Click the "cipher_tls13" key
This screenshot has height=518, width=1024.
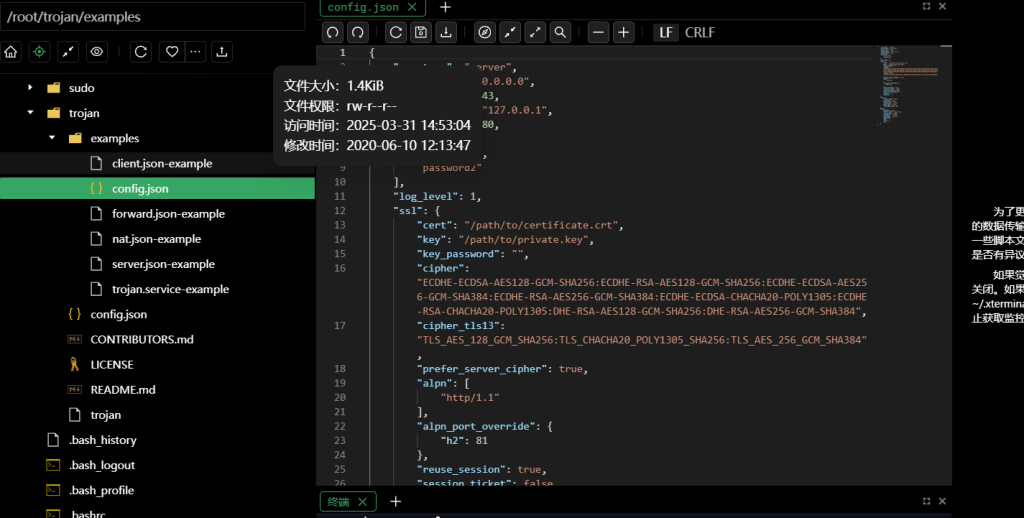(x=457, y=325)
